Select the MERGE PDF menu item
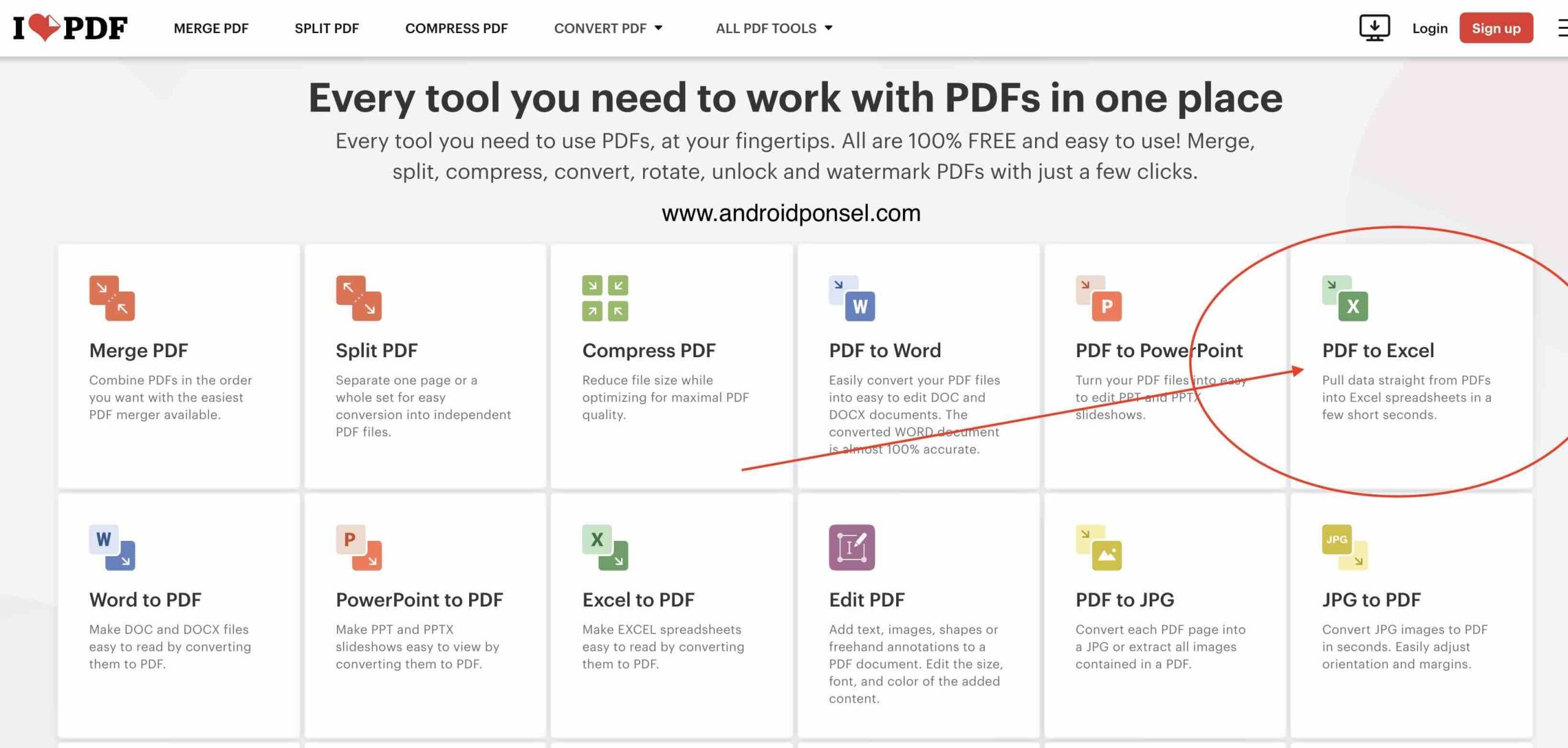 coord(211,27)
